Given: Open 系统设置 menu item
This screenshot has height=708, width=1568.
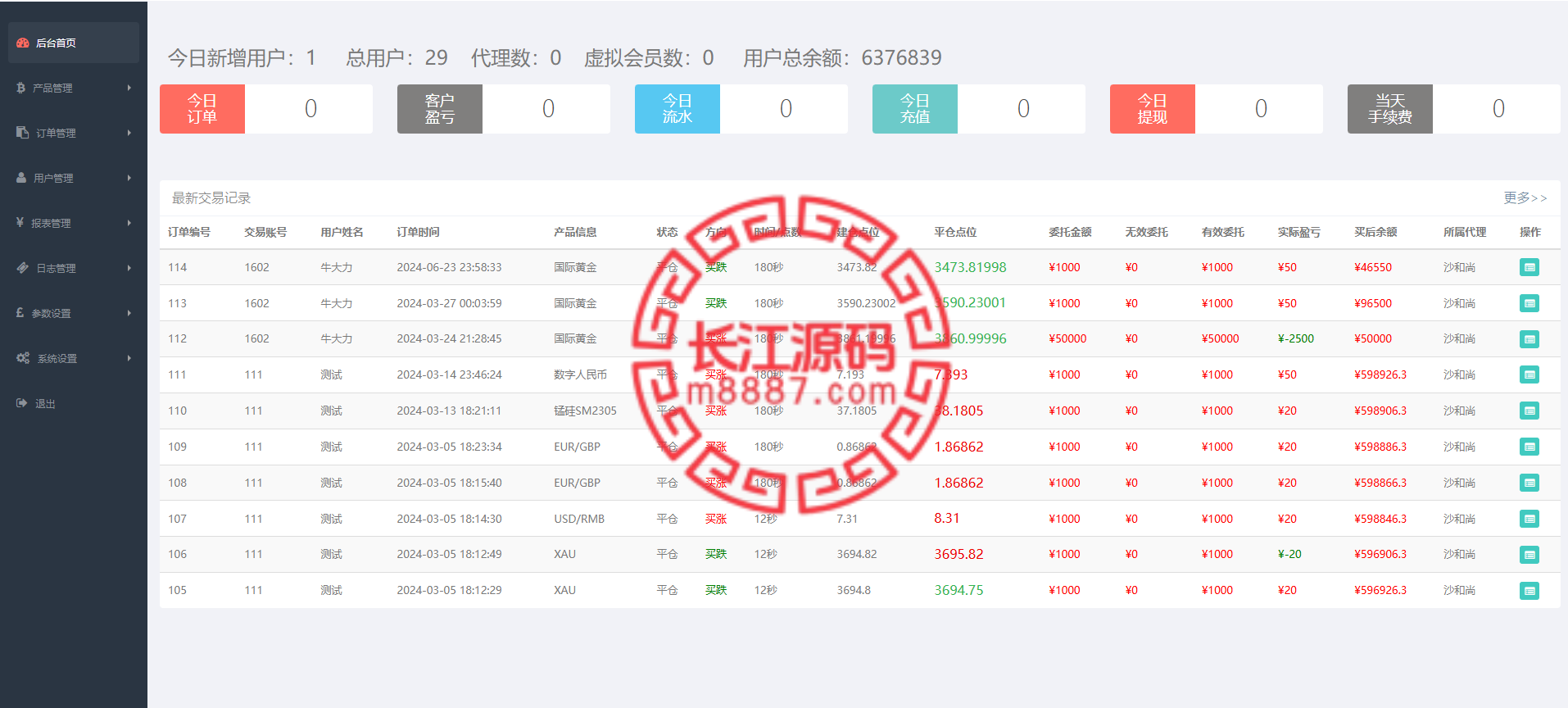Looking at the screenshot, I should (x=74, y=358).
